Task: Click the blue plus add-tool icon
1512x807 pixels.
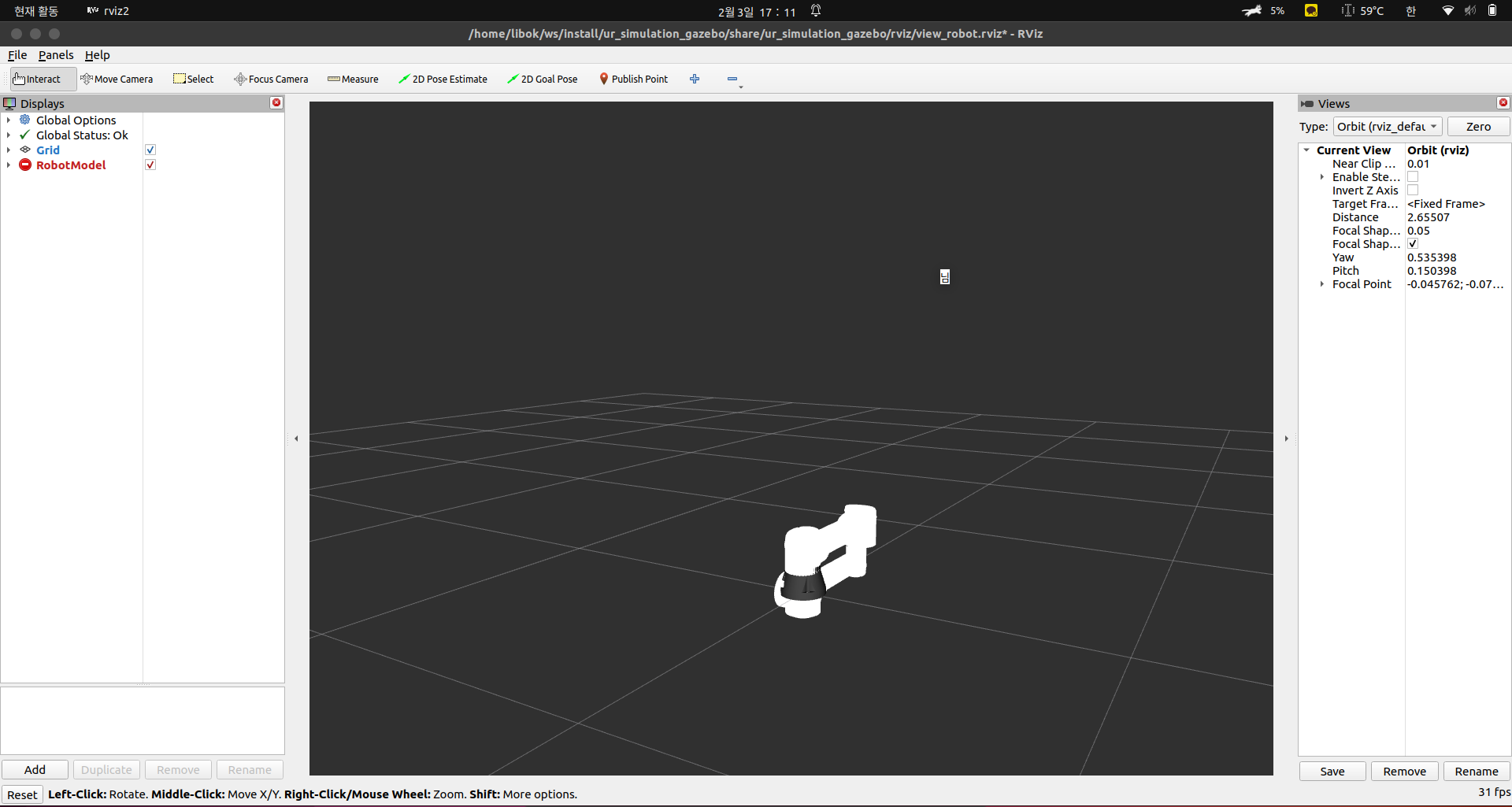Action: [695, 79]
